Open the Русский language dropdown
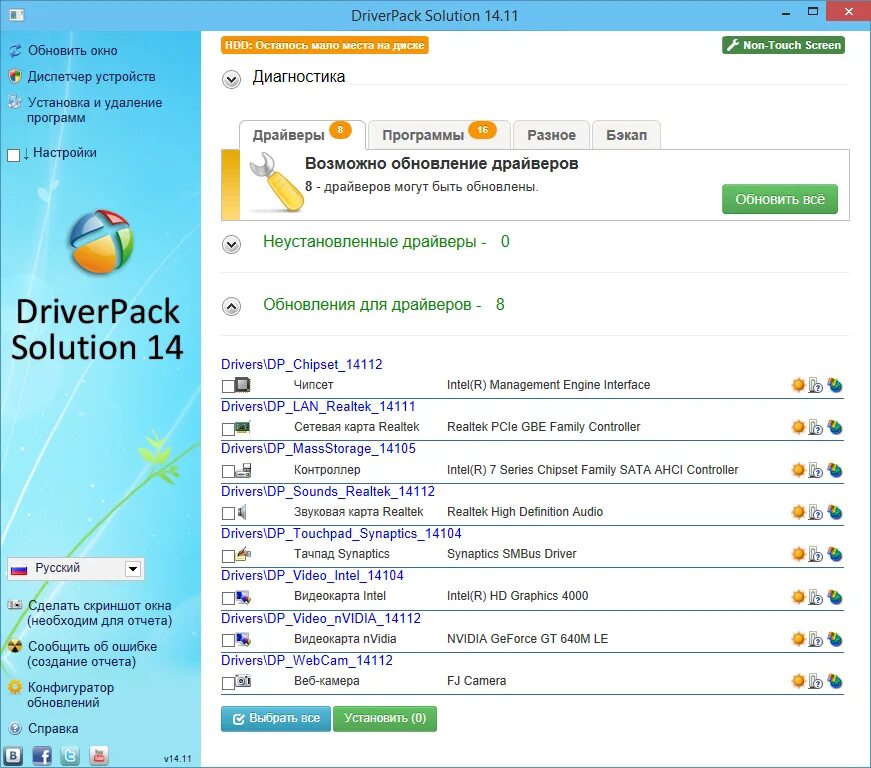Viewport: 871px width, 768px height. pyautogui.click(x=76, y=569)
